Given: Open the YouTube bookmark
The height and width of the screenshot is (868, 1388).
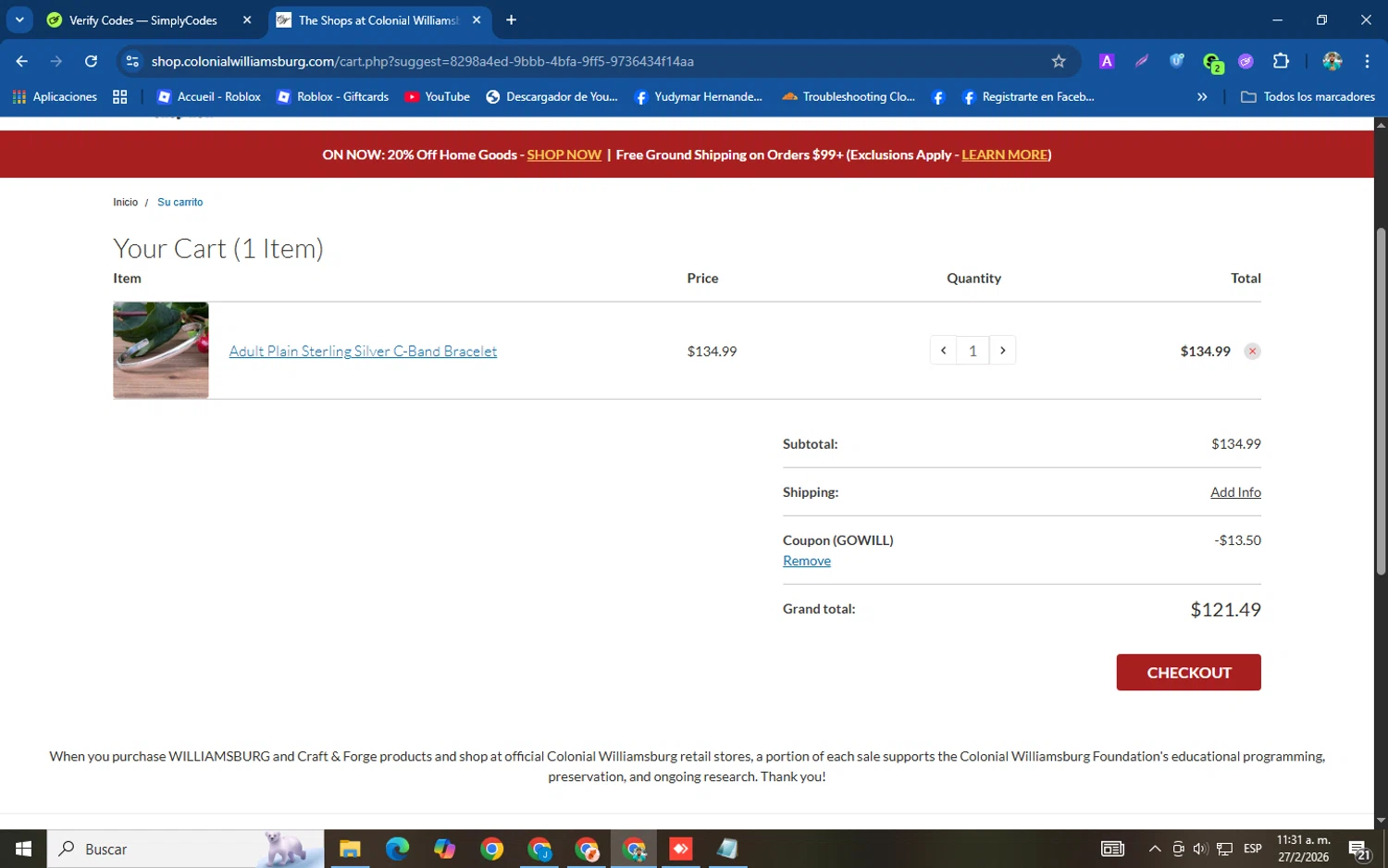Looking at the screenshot, I should pyautogui.click(x=437, y=96).
